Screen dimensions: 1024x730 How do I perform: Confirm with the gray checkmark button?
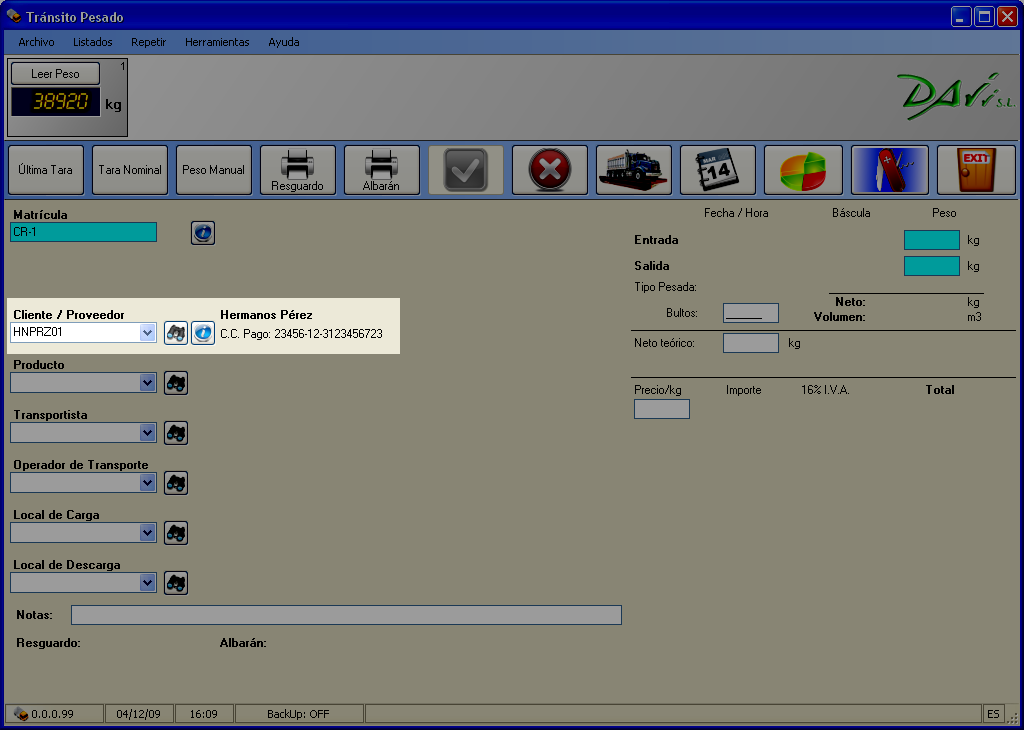[466, 170]
